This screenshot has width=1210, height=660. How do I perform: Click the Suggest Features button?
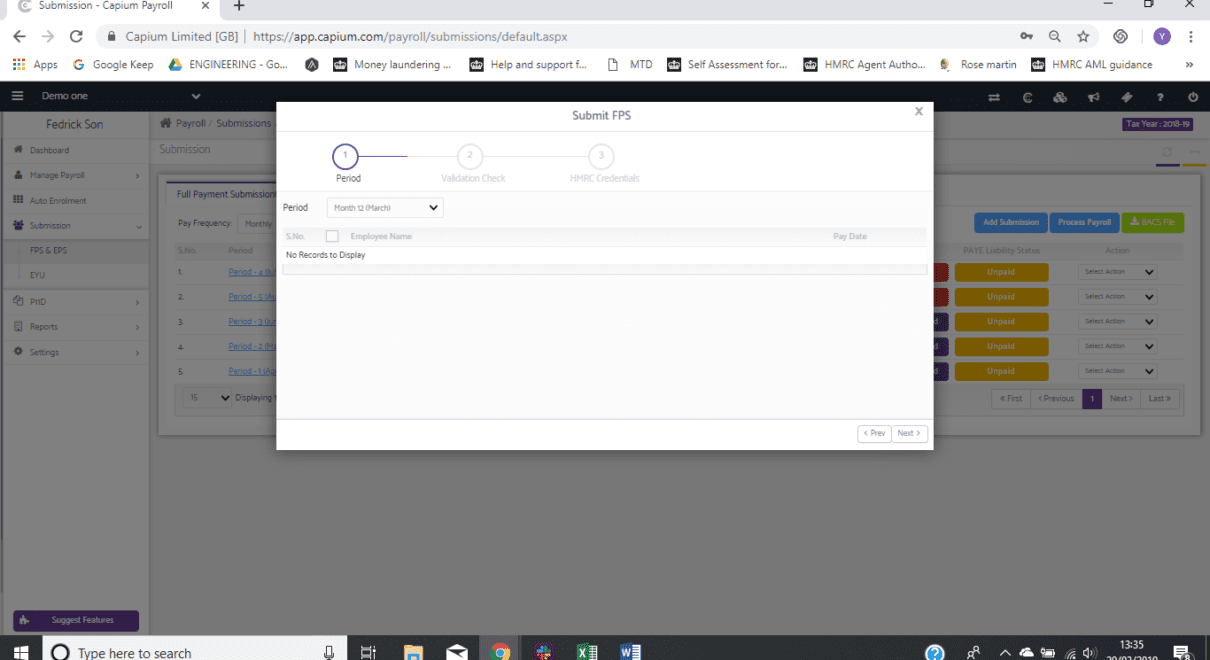76,620
